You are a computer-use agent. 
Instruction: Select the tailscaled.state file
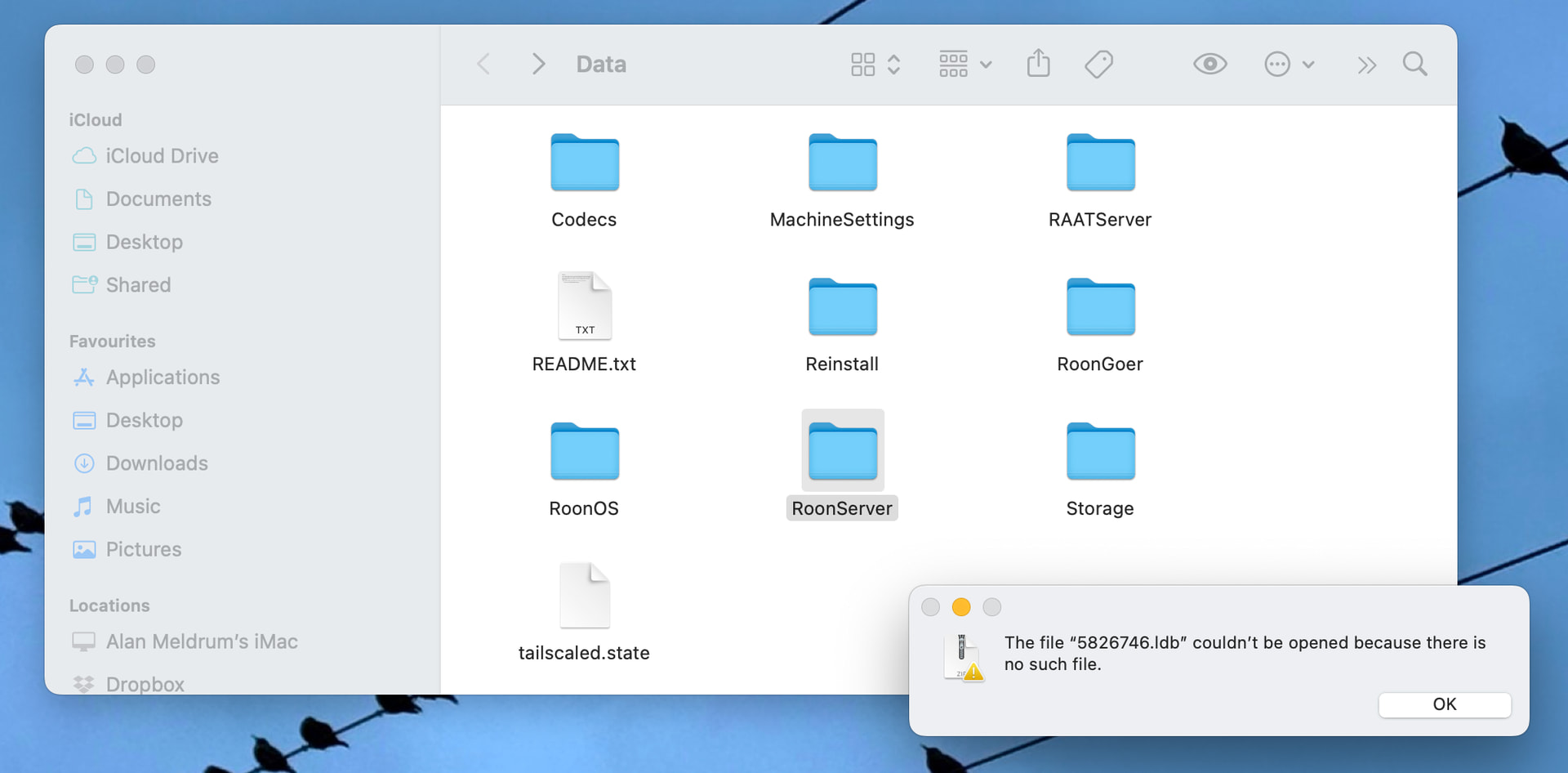pyautogui.click(x=584, y=597)
